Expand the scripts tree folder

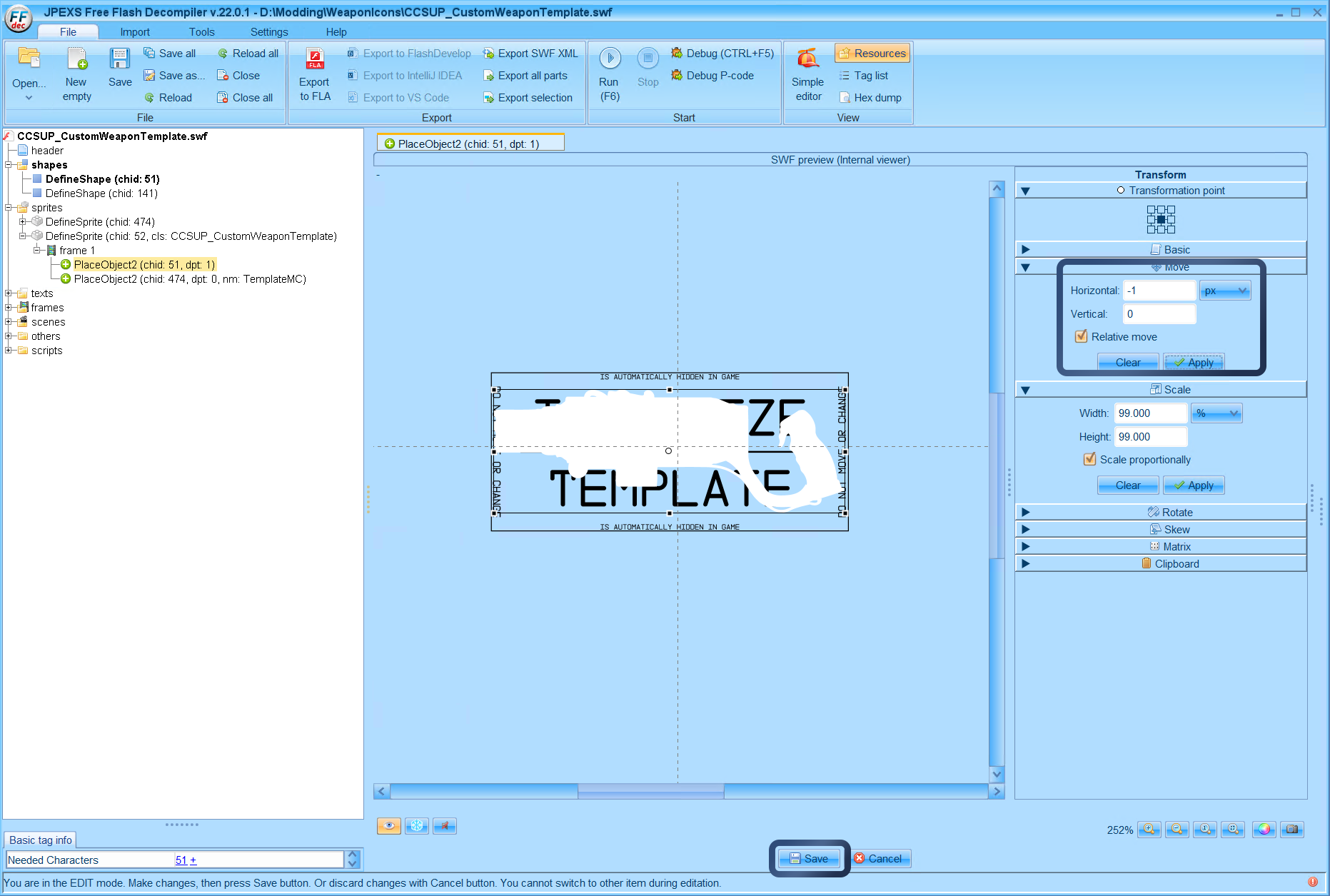coord(9,351)
